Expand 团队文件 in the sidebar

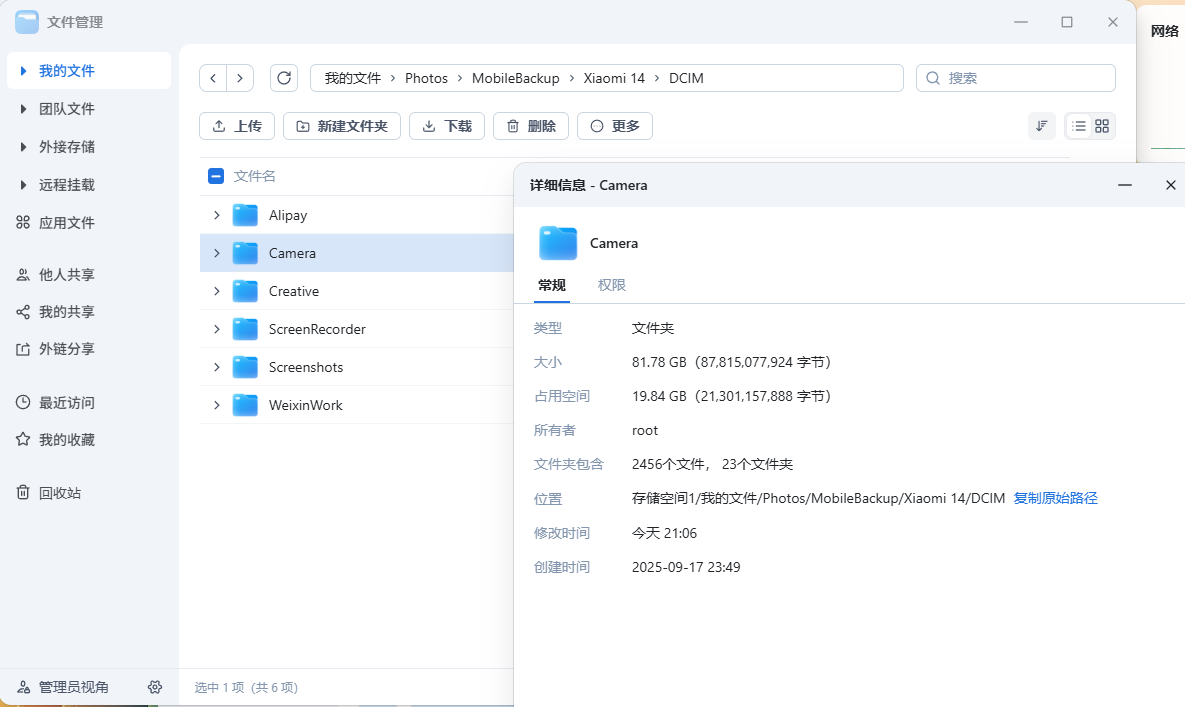point(23,109)
